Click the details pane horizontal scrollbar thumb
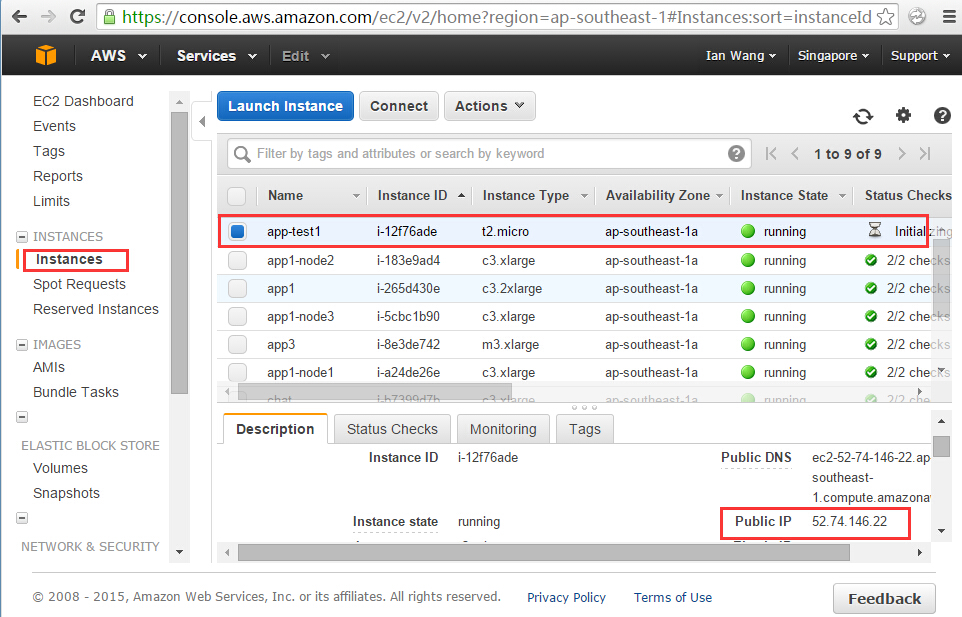This screenshot has height=617, width=962. (x=544, y=553)
